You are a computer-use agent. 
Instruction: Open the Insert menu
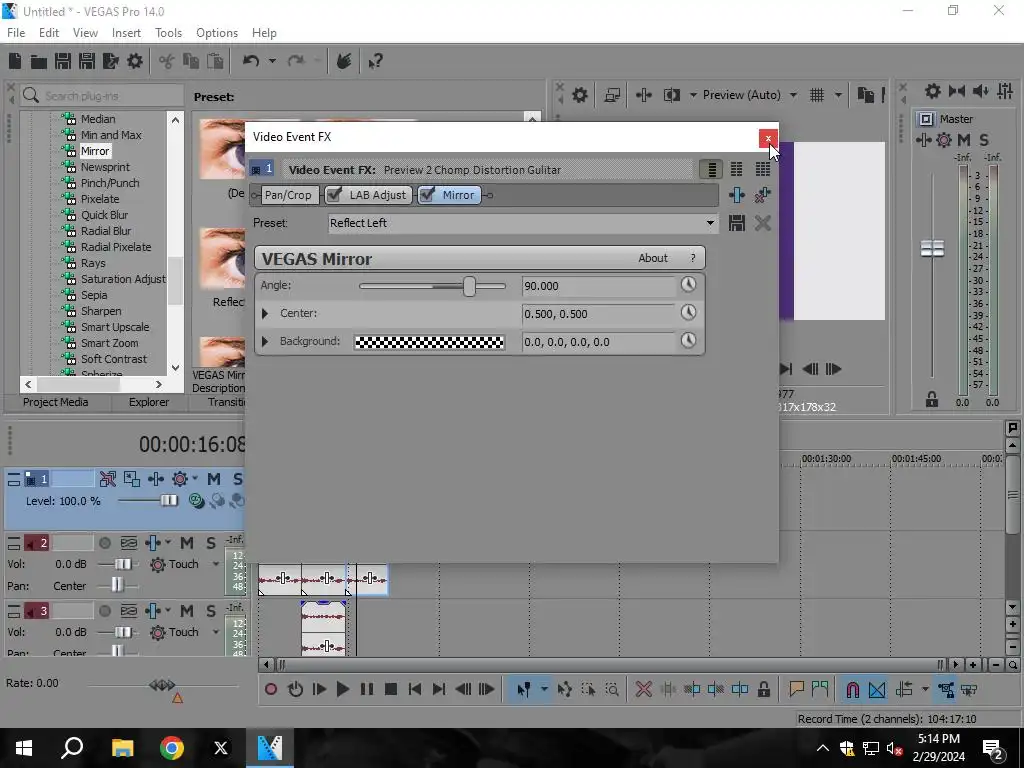point(126,33)
